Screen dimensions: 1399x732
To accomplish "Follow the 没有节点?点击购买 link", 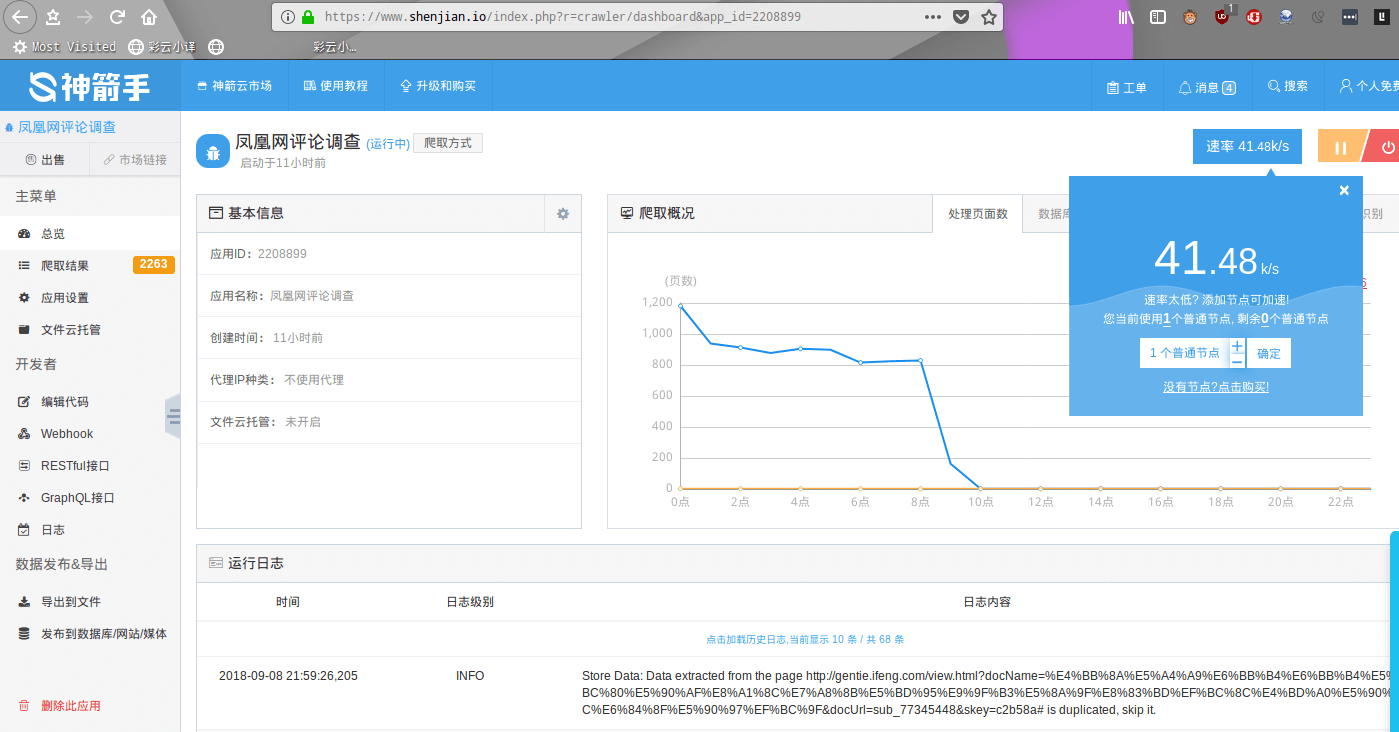I will (x=1215, y=387).
